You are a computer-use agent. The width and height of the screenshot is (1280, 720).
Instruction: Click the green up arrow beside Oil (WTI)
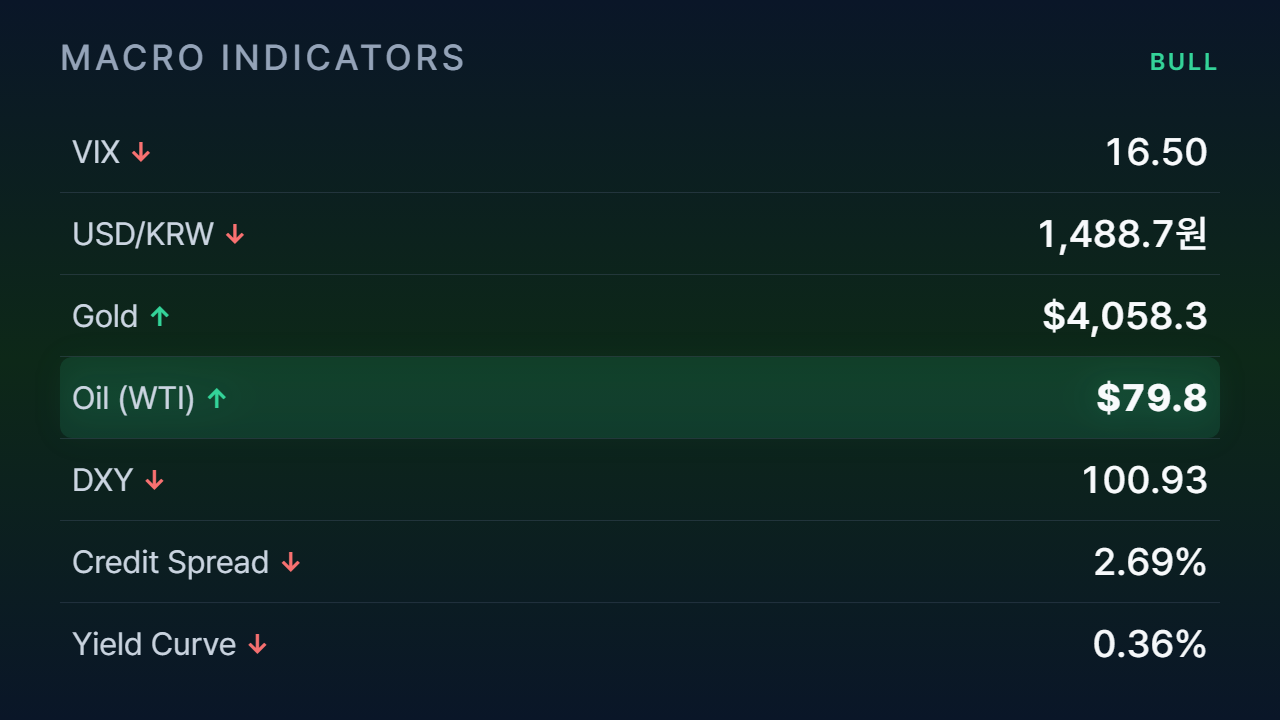217,398
